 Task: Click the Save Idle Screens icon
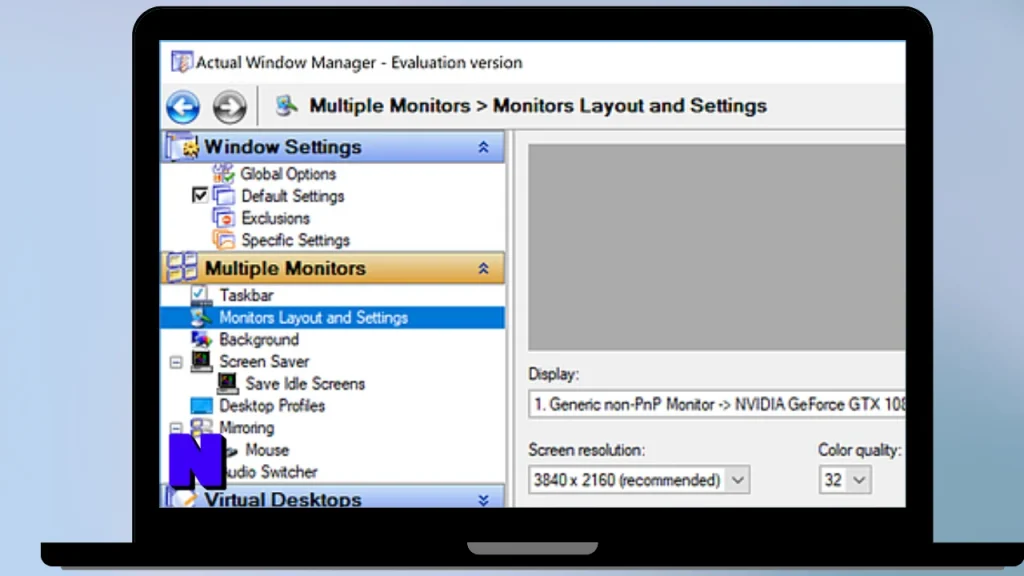click(x=227, y=383)
